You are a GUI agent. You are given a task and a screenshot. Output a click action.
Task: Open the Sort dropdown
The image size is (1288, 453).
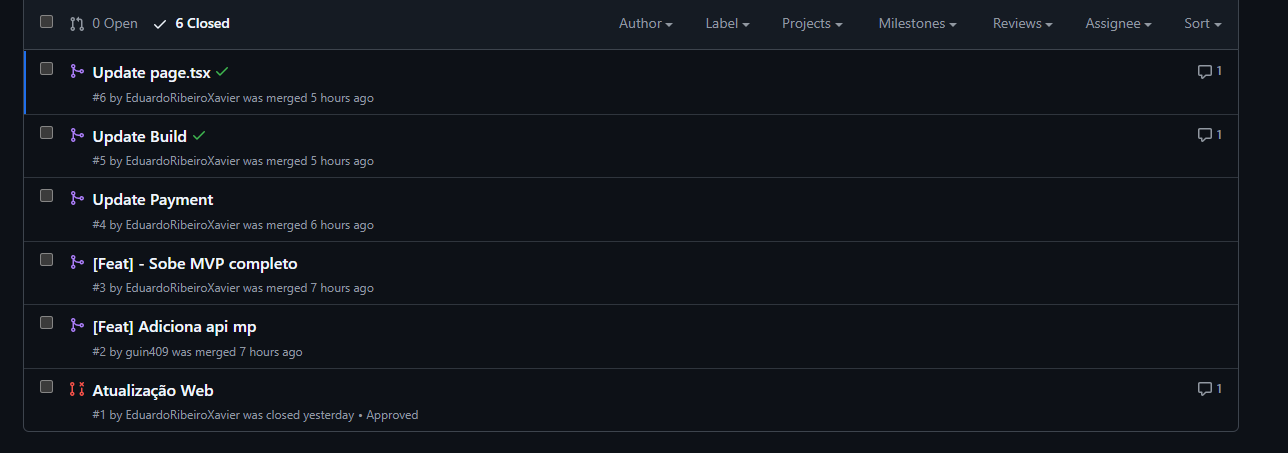coord(1202,23)
